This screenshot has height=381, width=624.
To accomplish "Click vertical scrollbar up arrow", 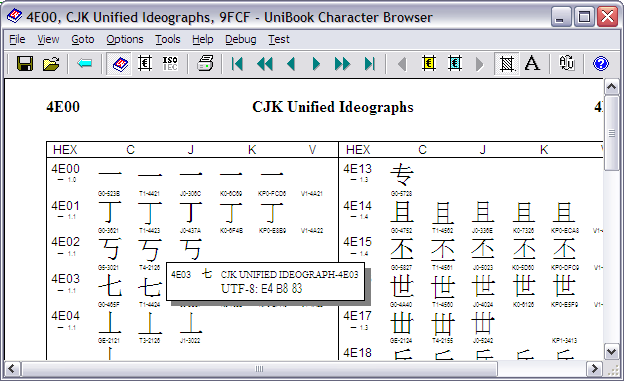I will point(611,86).
